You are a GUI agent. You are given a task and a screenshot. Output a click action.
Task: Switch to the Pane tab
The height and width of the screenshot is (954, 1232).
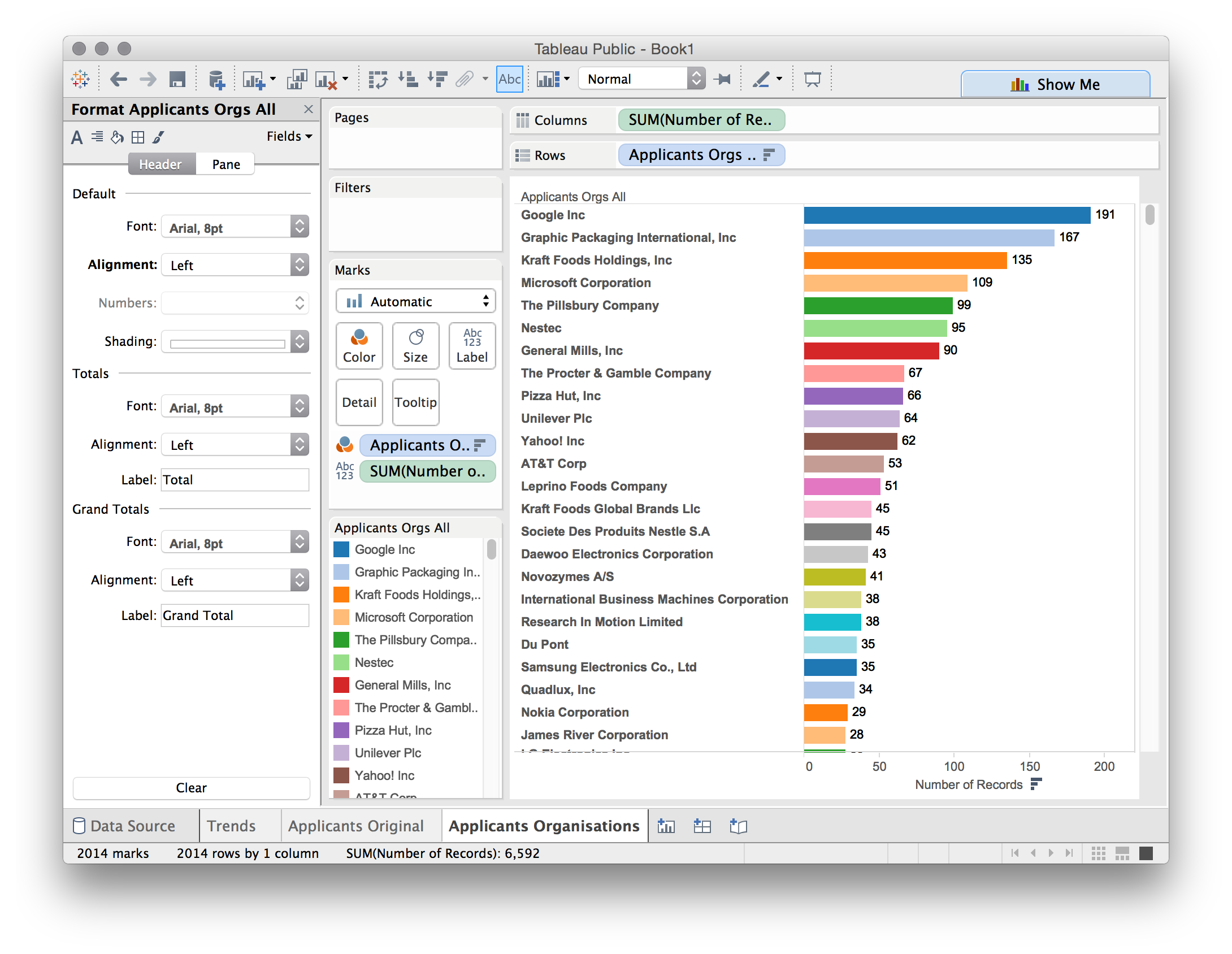(226, 164)
